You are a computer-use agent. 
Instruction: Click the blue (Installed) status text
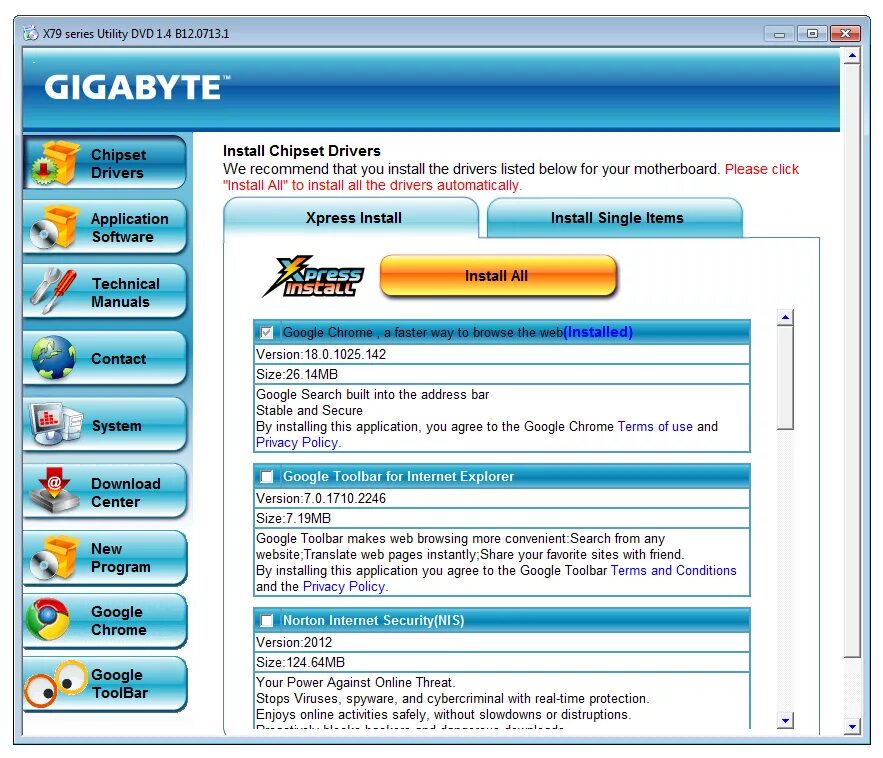598,332
